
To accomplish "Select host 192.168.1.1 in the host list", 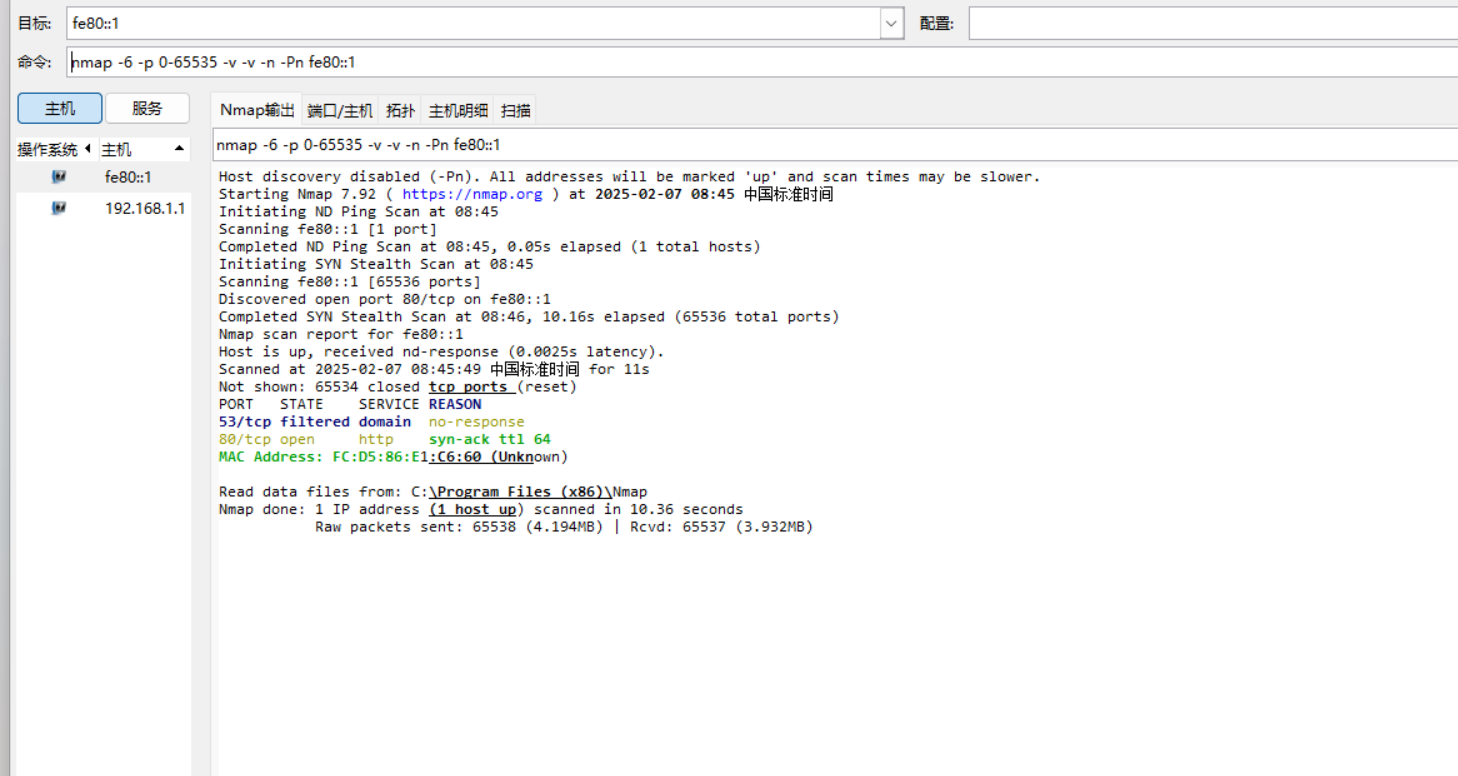I will point(145,208).
